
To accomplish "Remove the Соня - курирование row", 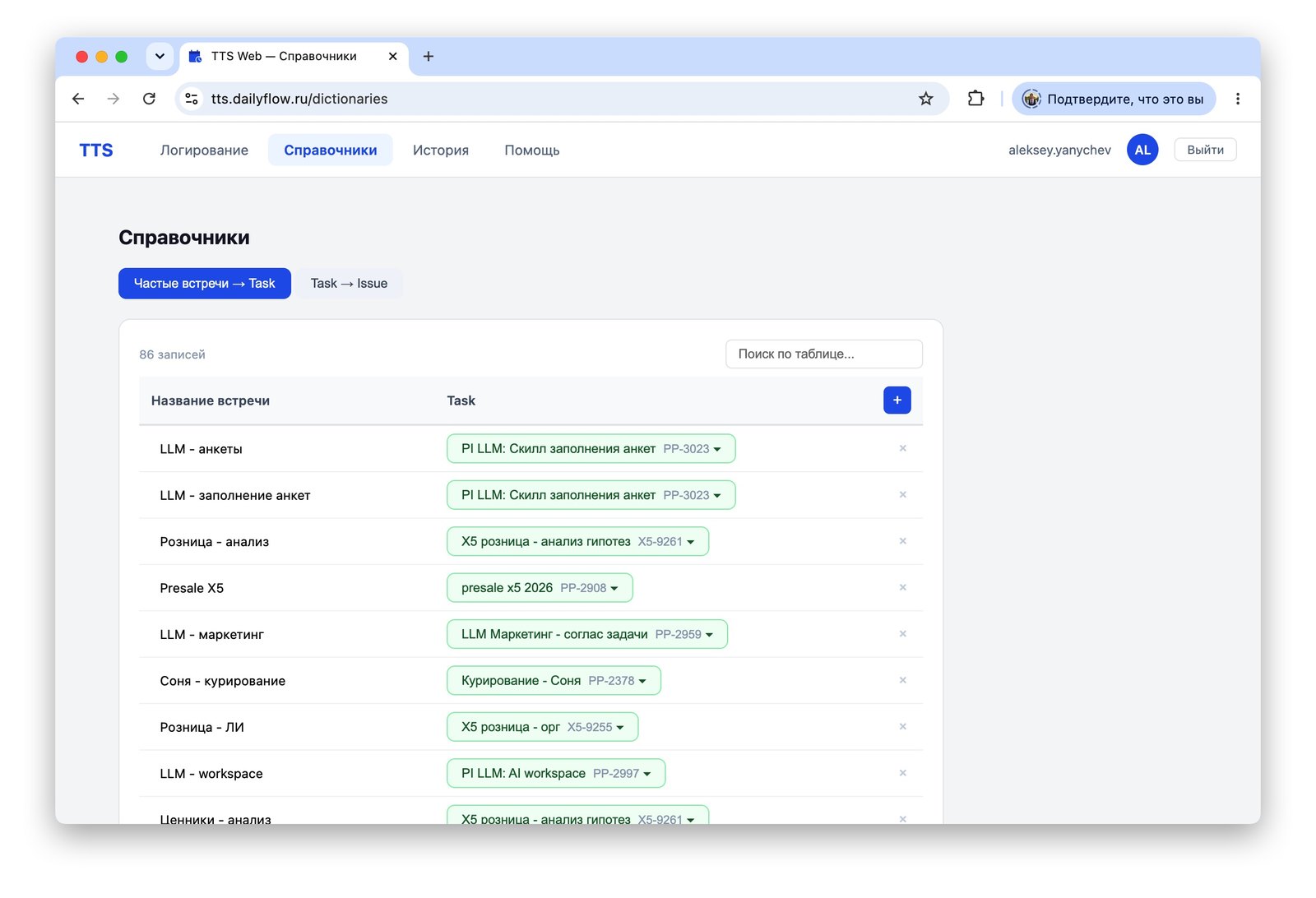I will click(x=903, y=680).
